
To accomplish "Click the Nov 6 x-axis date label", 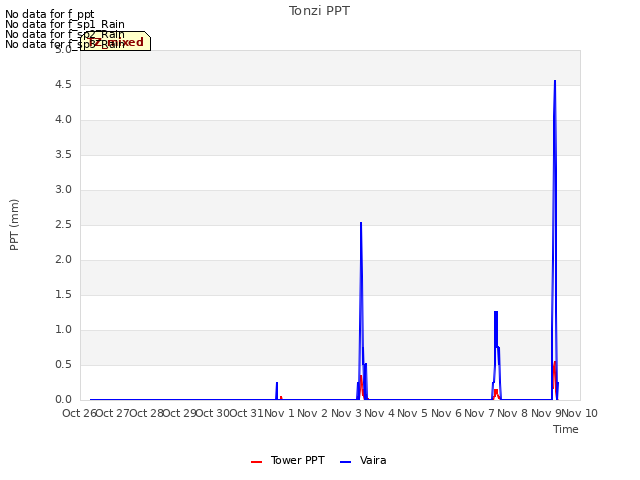I will (446, 413).
